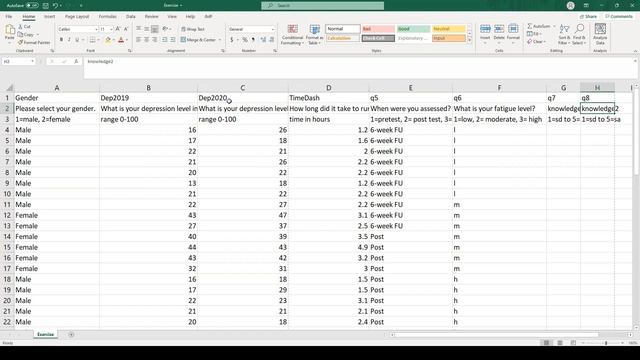
Task: Open Format as Table
Action: click(314, 34)
